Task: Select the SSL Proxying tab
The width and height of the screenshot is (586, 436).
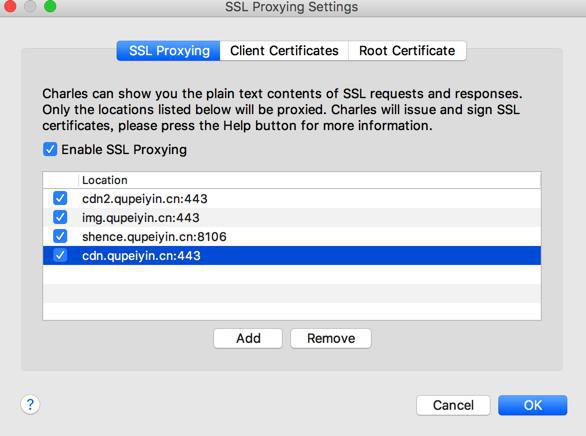Action: tap(169, 50)
